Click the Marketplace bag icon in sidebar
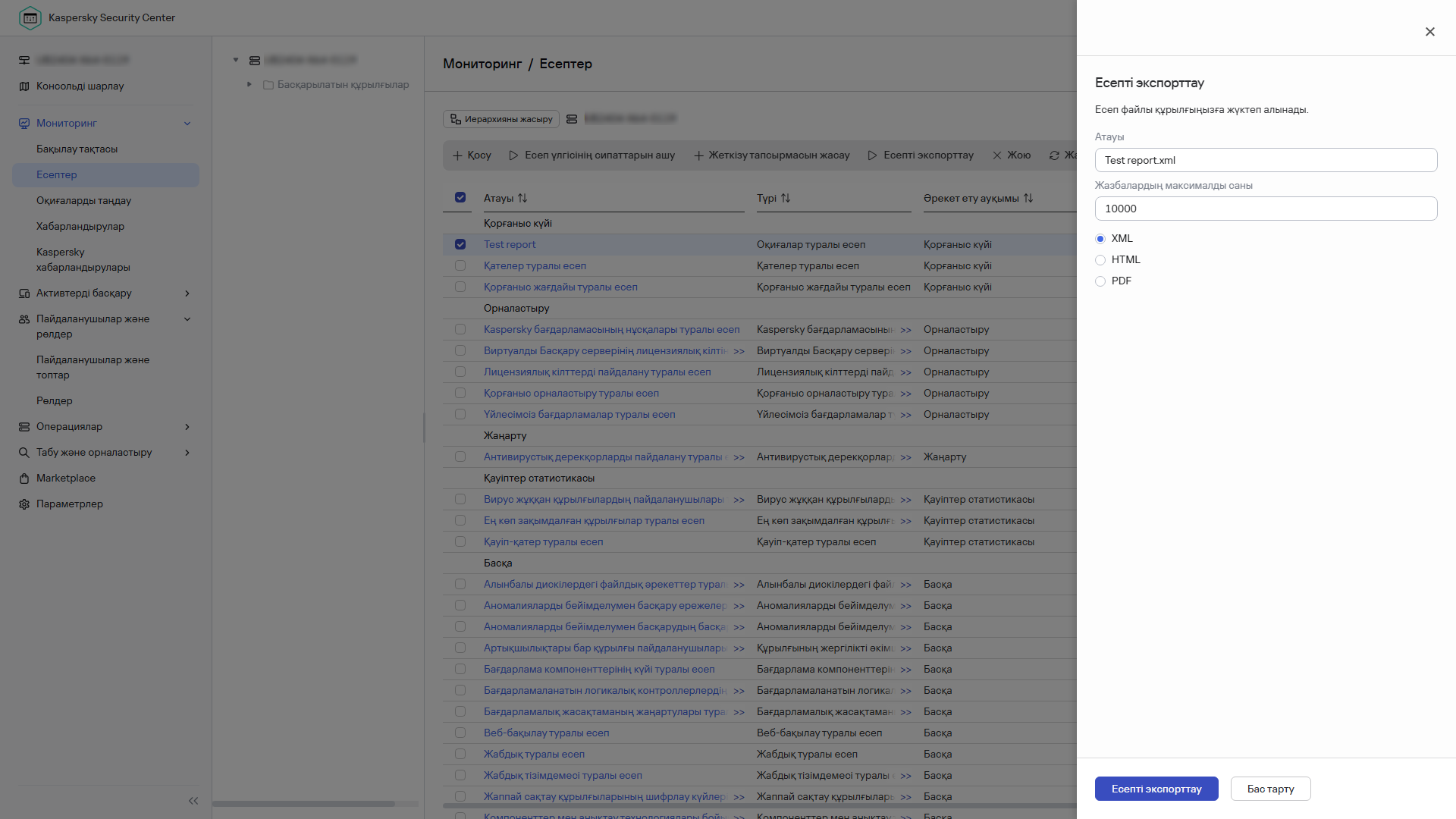 point(24,479)
